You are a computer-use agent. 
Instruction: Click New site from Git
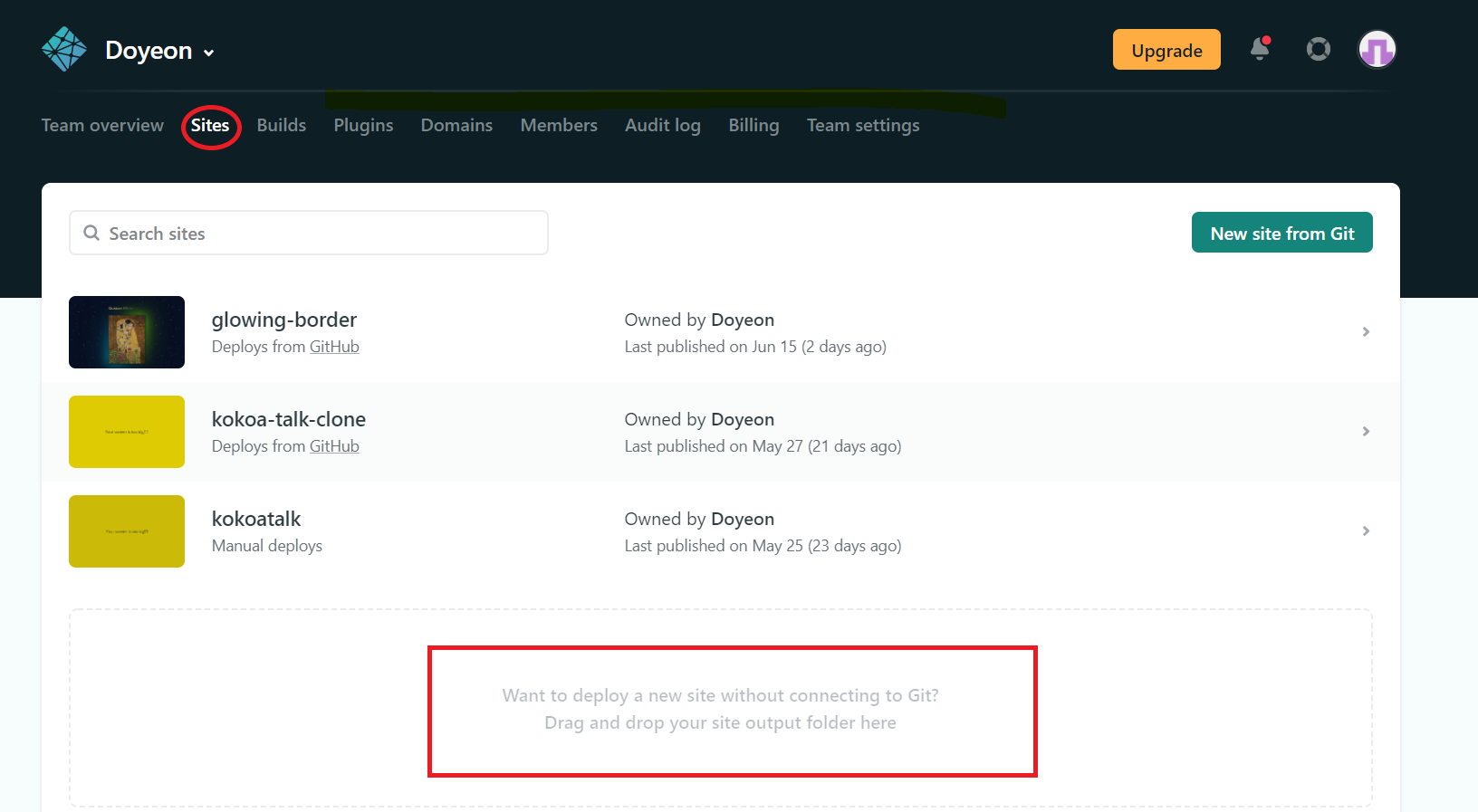coord(1282,233)
